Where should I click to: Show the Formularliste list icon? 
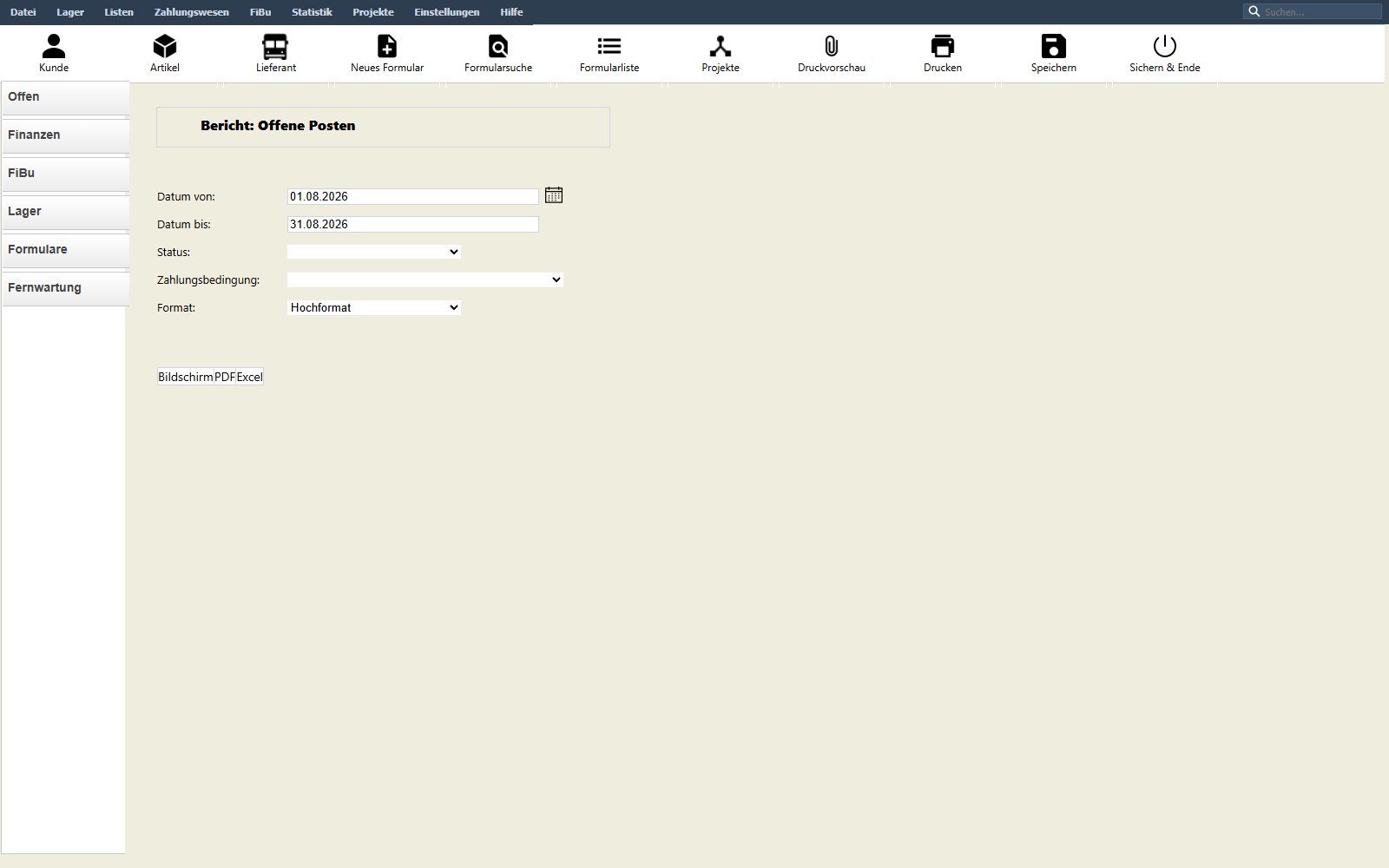click(609, 53)
